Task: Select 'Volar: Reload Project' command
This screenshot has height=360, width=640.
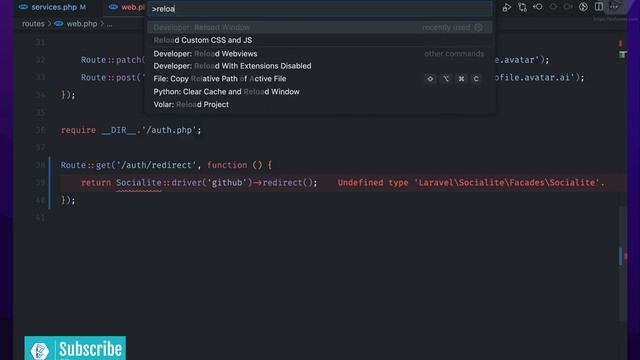Action: coord(320,104)
